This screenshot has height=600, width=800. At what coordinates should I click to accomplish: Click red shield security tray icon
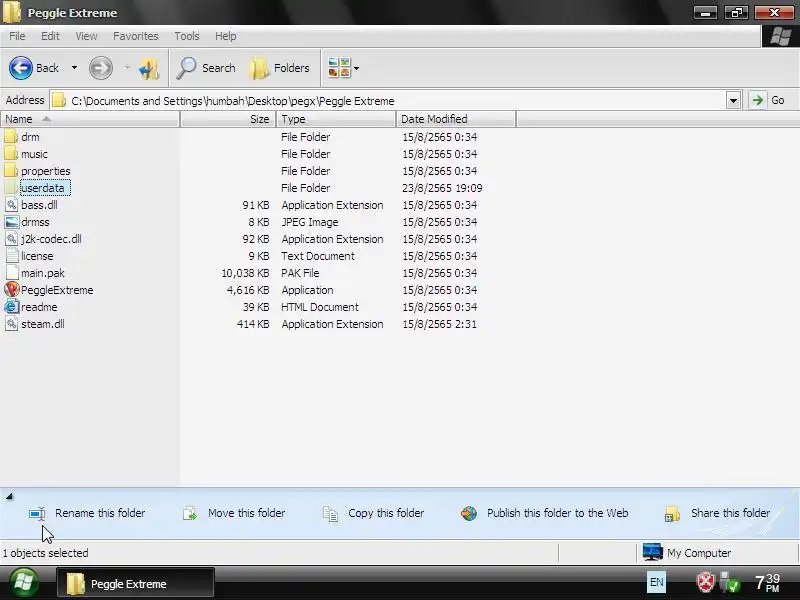[x=706, y=582]
